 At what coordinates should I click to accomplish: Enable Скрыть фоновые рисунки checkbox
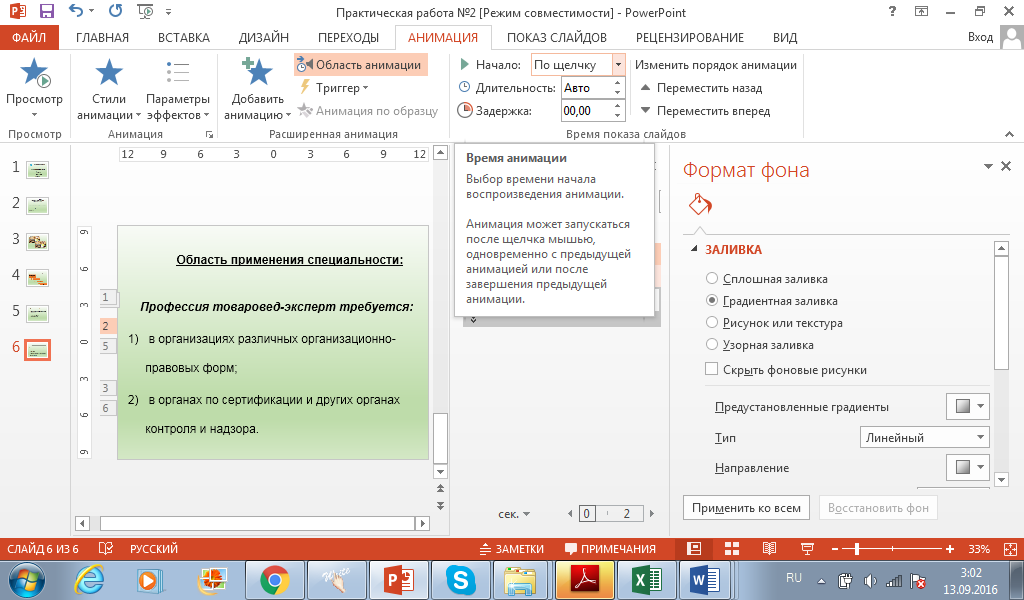pyautogui.click(x=712, y=369)
